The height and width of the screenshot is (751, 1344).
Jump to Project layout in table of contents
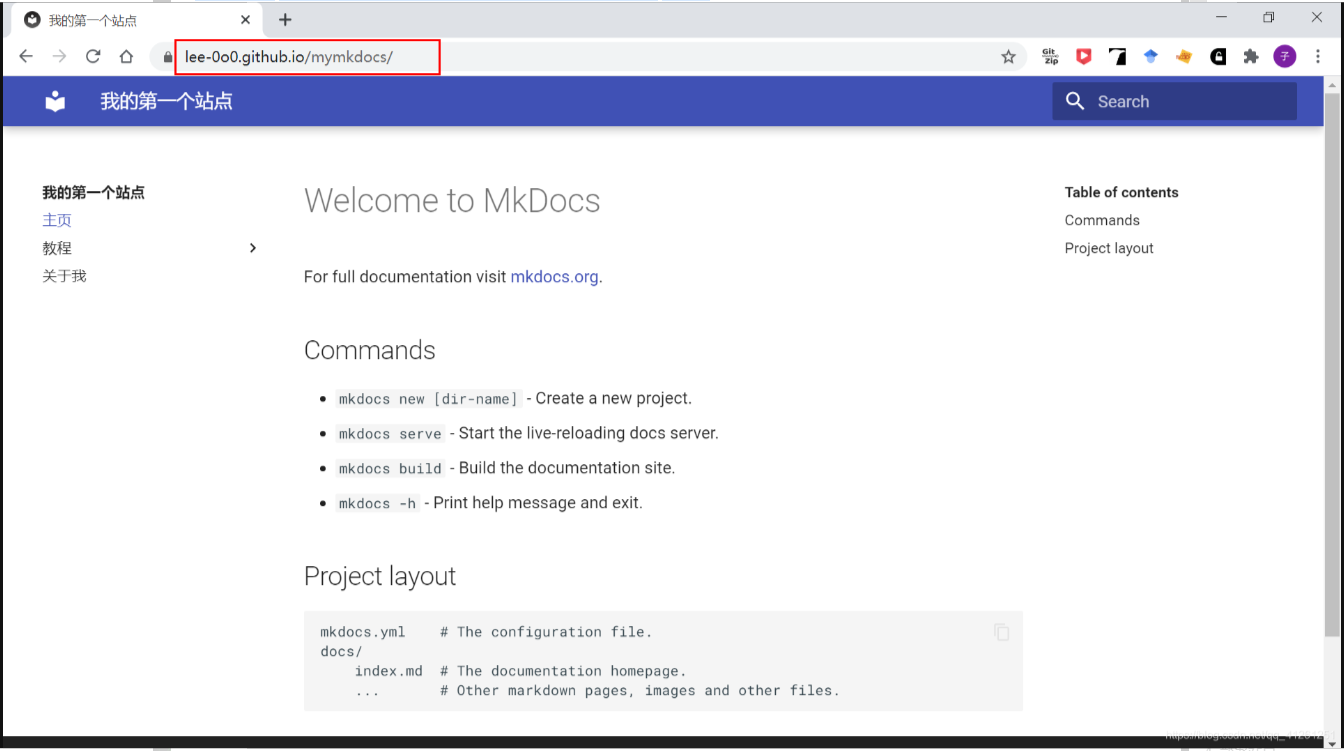pyautogui.click(x=1109, y=248)
